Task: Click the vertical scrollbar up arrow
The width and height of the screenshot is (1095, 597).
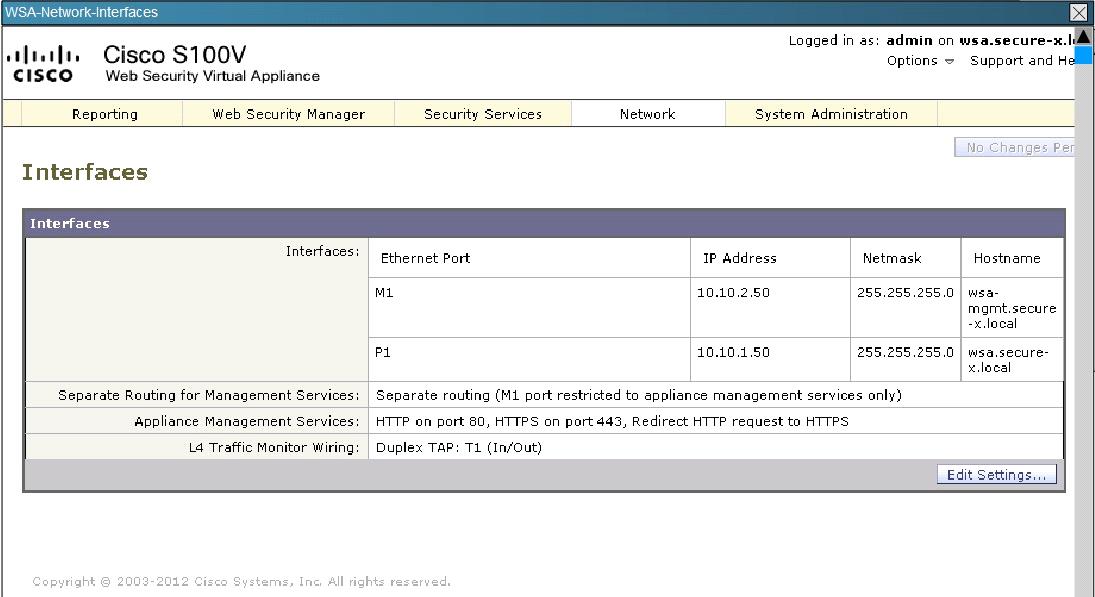Action: (1083, 36)
